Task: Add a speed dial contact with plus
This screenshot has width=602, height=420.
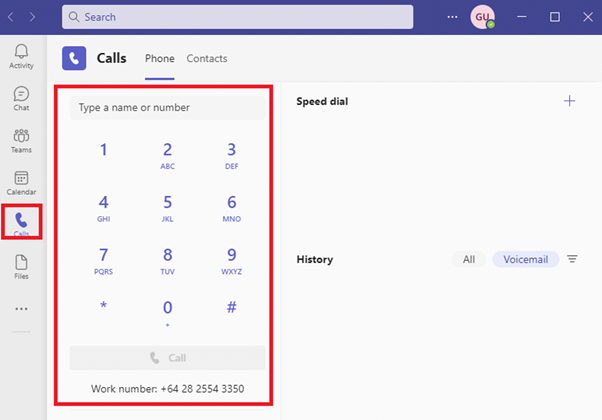Action: click(570, 101)
